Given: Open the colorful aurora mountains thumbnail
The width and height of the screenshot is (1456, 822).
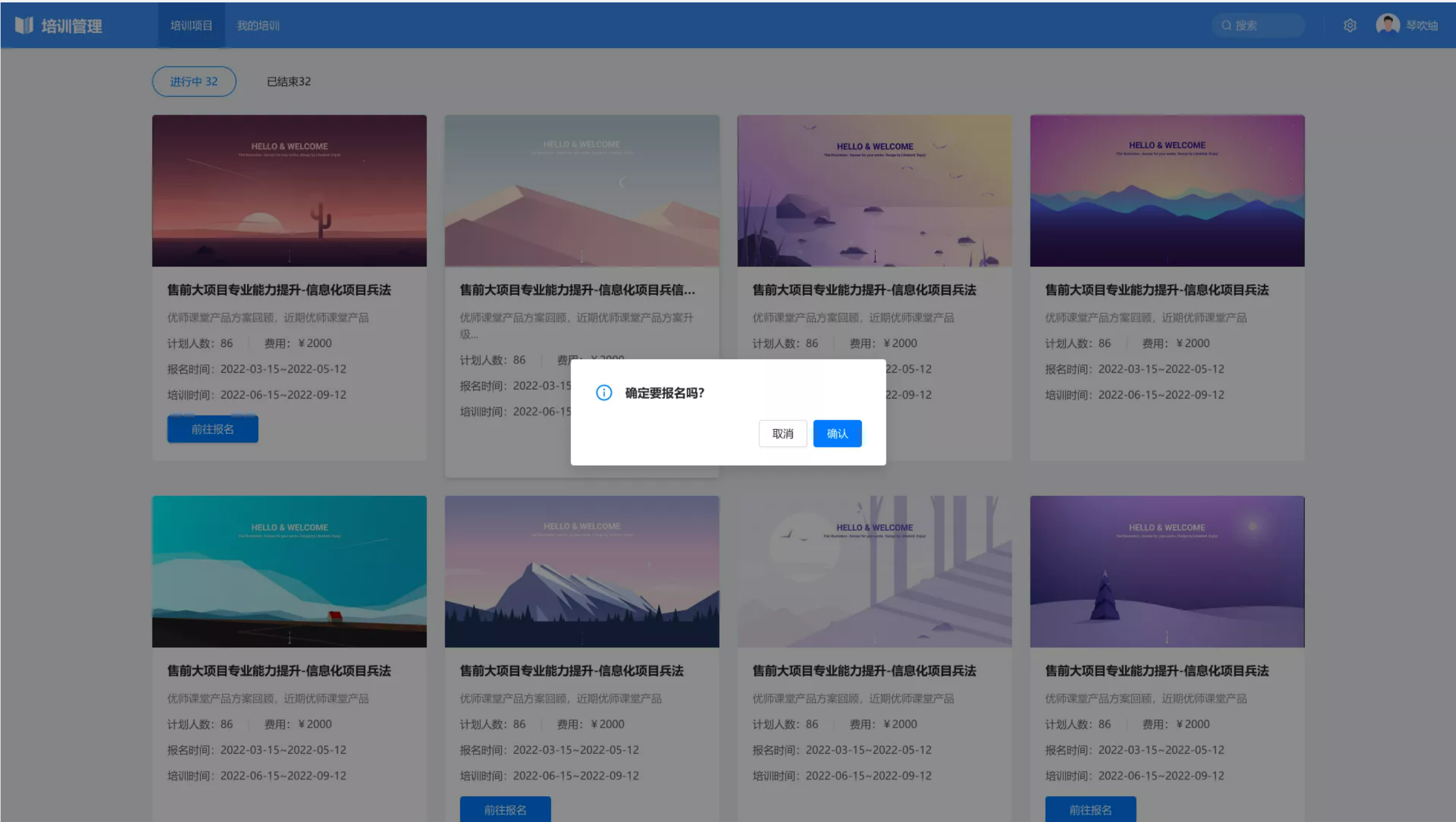Looking at the screenshot, I should click(1167, 191).
